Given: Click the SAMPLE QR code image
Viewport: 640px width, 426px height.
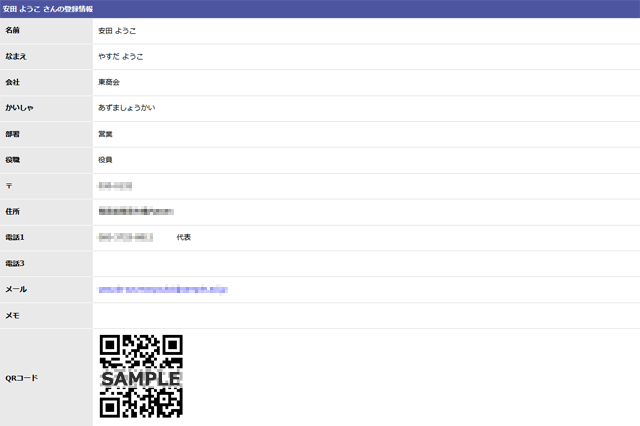Looking at the screenshot, I should (x=141, y=376).
